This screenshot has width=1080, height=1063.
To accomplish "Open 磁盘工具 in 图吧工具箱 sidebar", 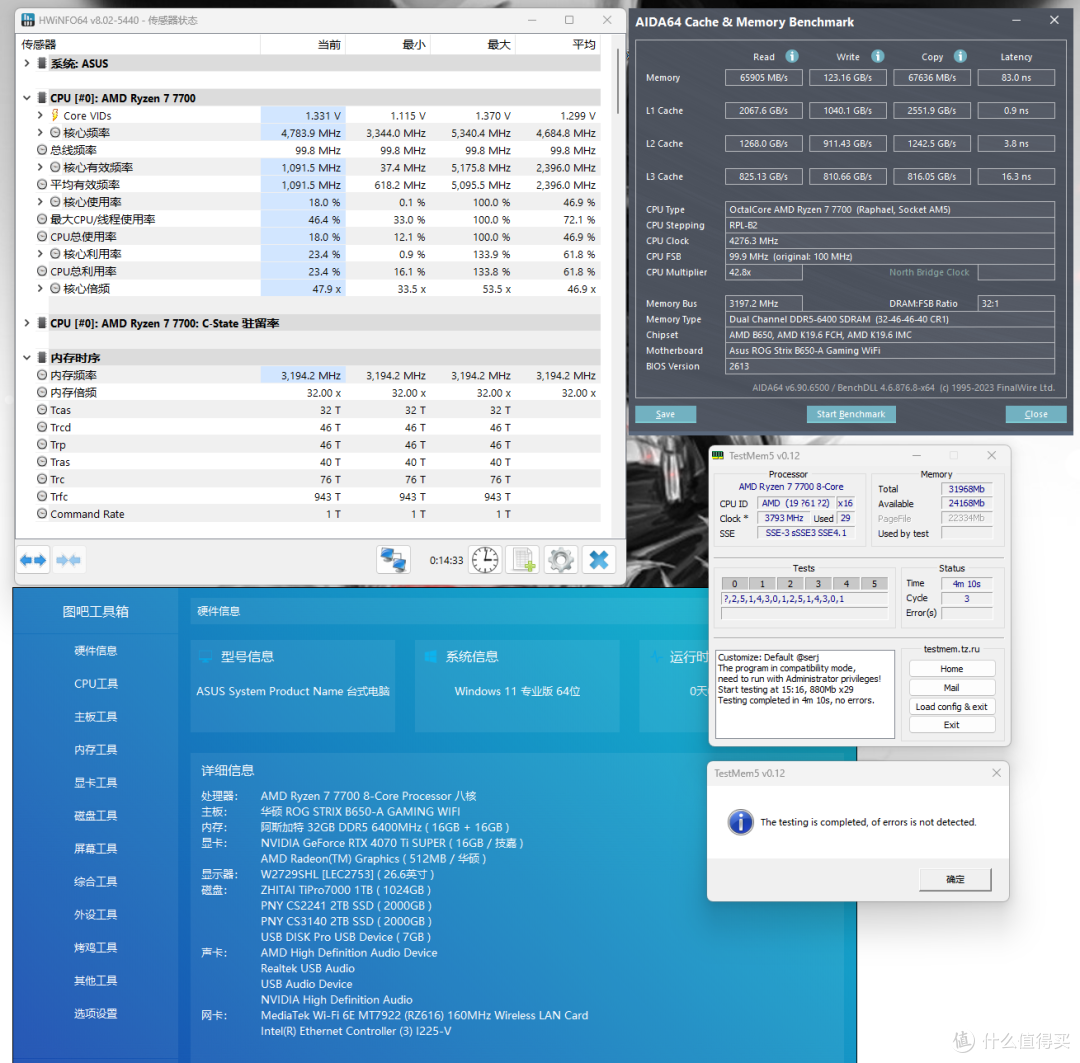I will point(96,816).
